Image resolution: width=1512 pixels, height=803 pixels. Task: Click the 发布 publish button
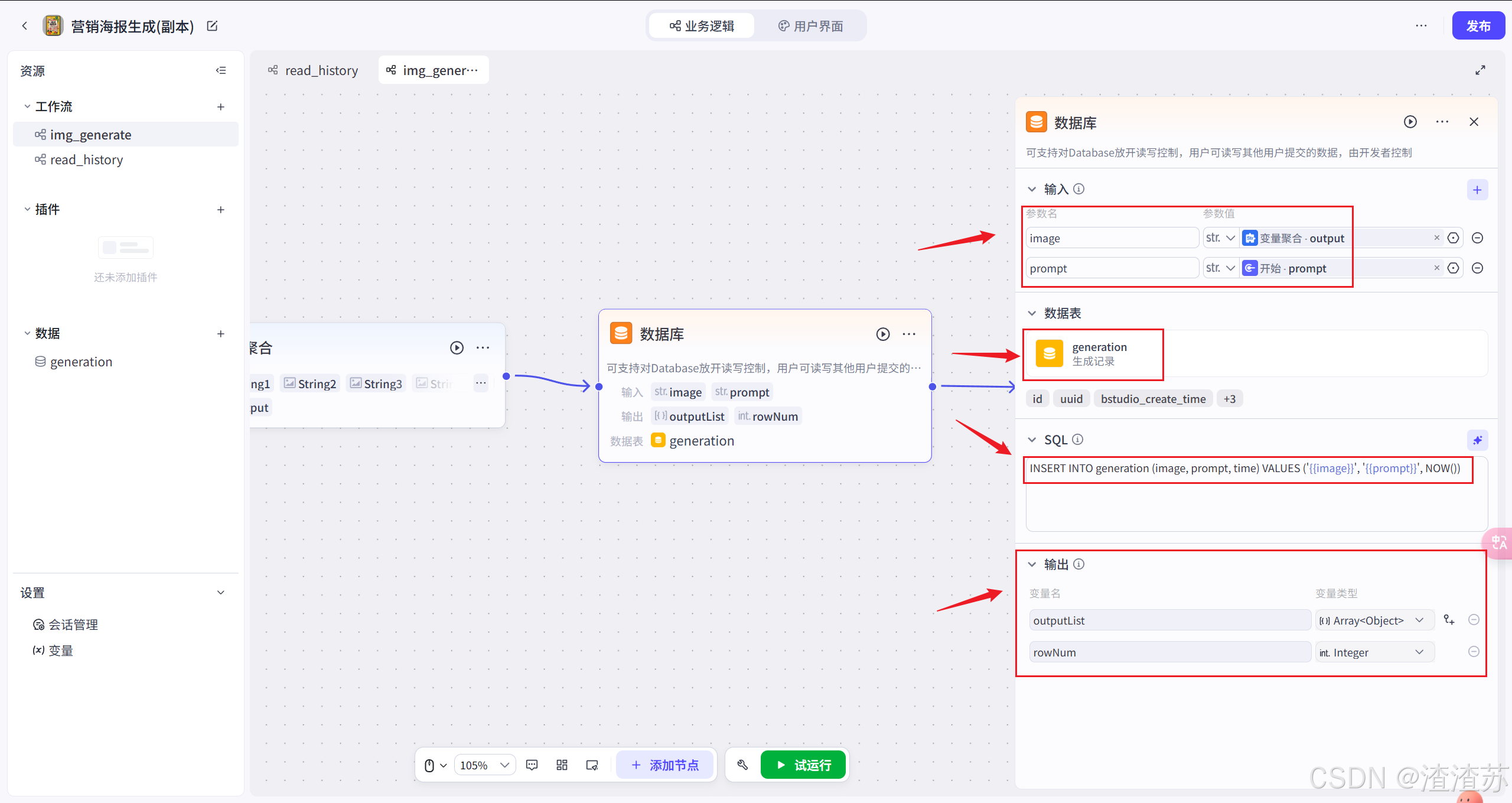1478,26
